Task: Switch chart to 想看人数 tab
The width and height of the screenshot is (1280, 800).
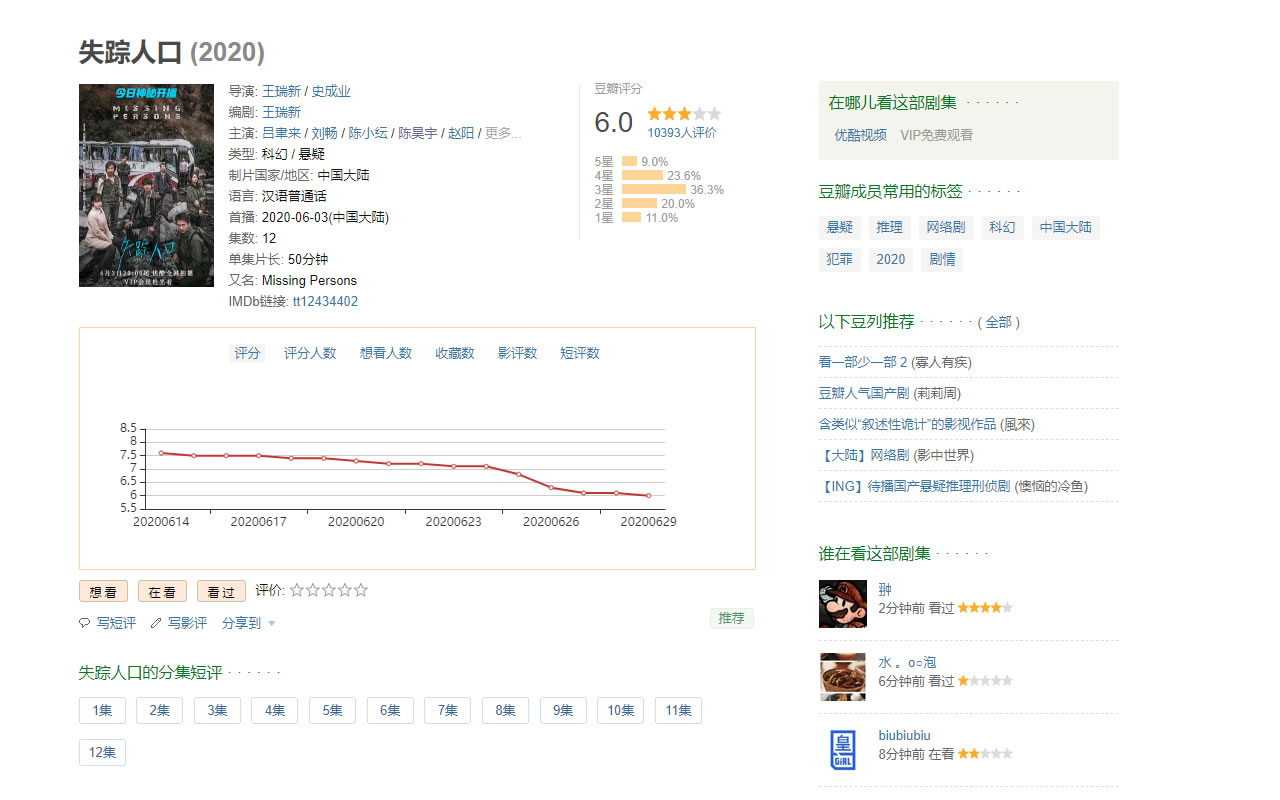Action: click(386, 353)
